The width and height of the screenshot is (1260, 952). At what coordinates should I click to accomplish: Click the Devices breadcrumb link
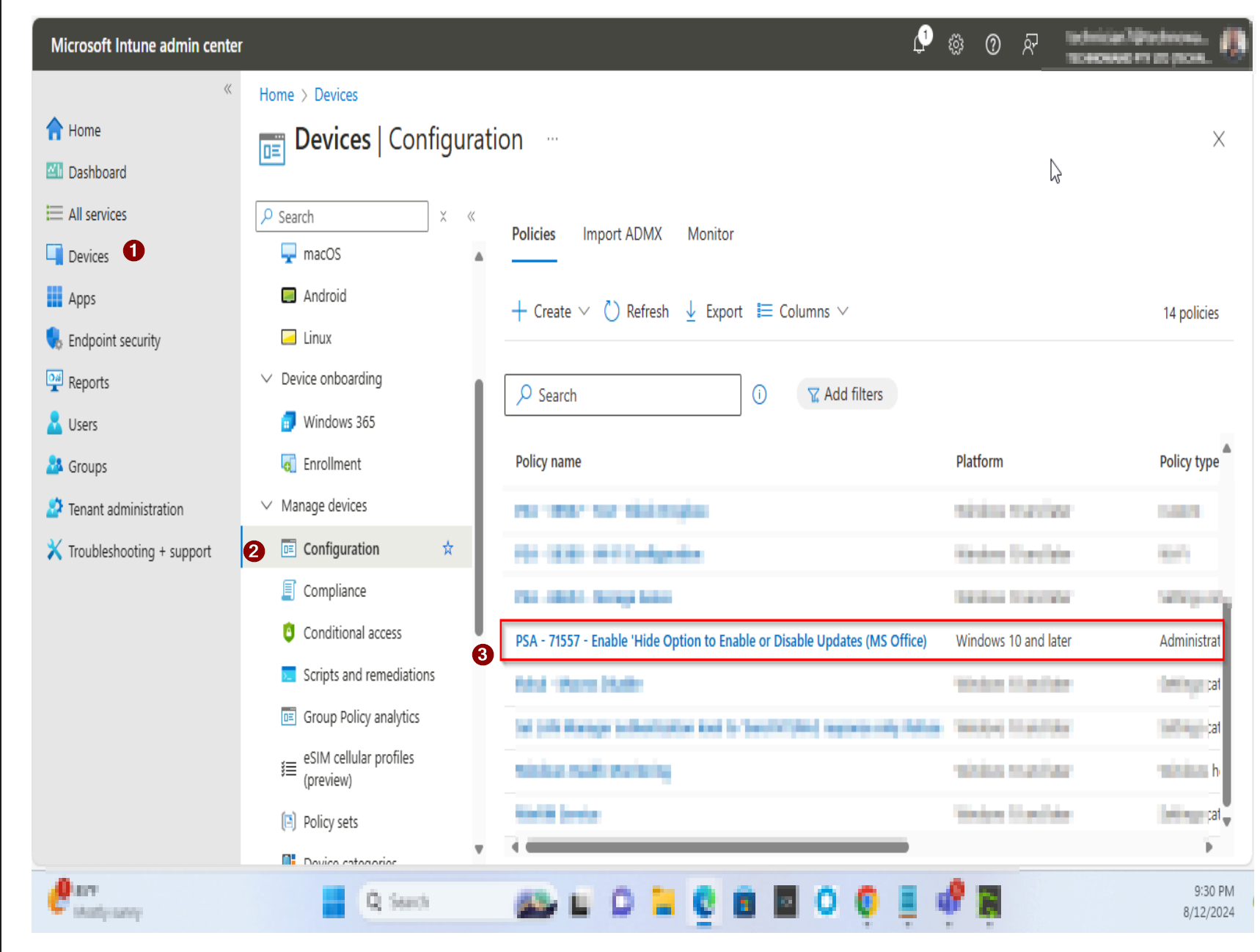tap(336, 95)
